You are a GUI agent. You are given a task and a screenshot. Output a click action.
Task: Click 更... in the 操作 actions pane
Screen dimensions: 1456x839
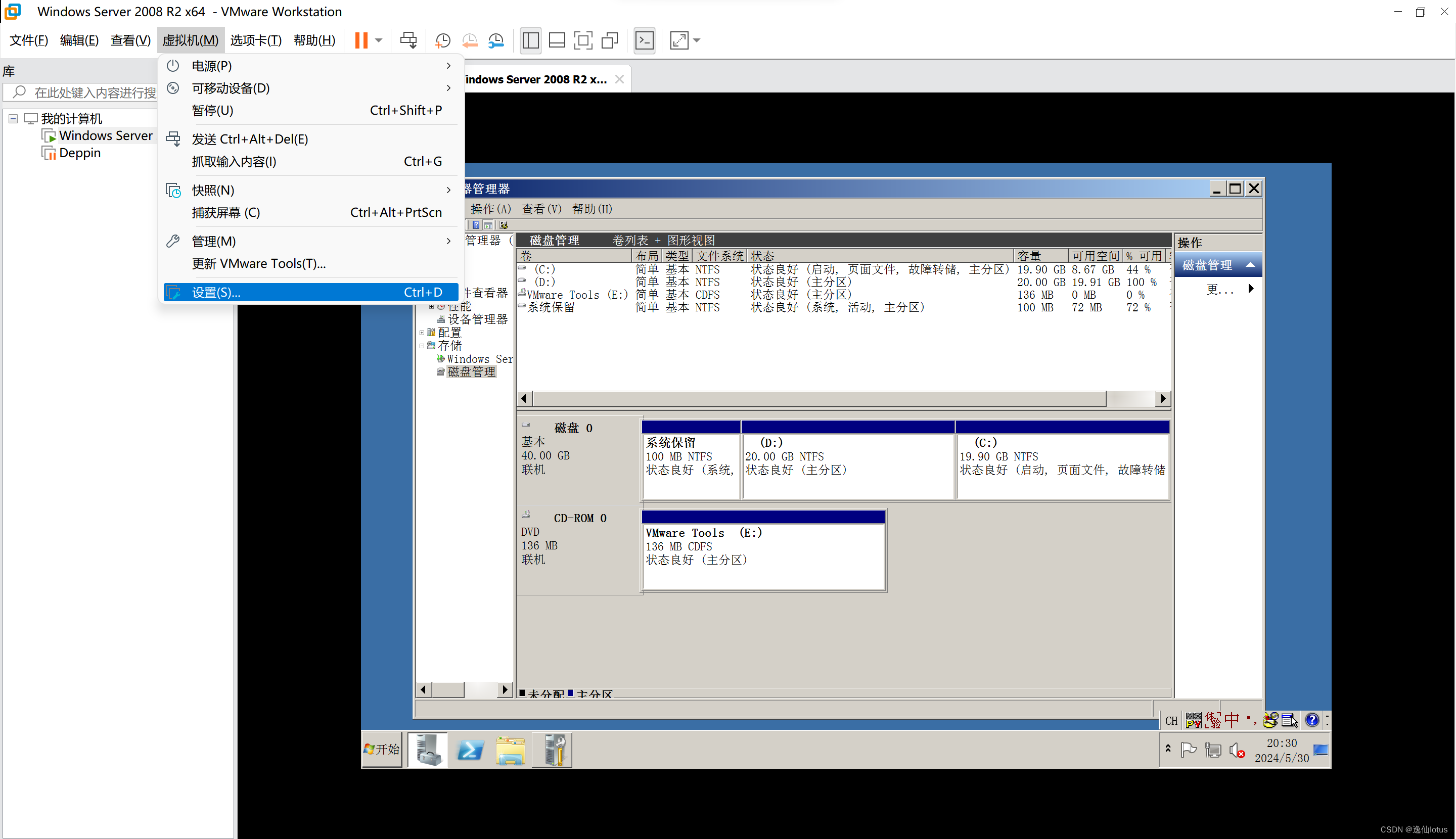(1221, 290)
